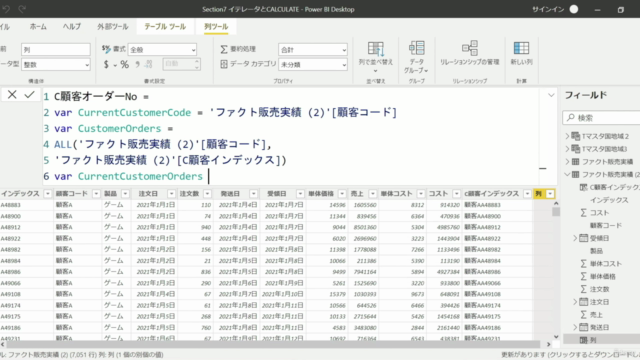This screenshot has width=640, height=360.
Task: Open the ホーム ribbon tab
Action: pos(38,27)
